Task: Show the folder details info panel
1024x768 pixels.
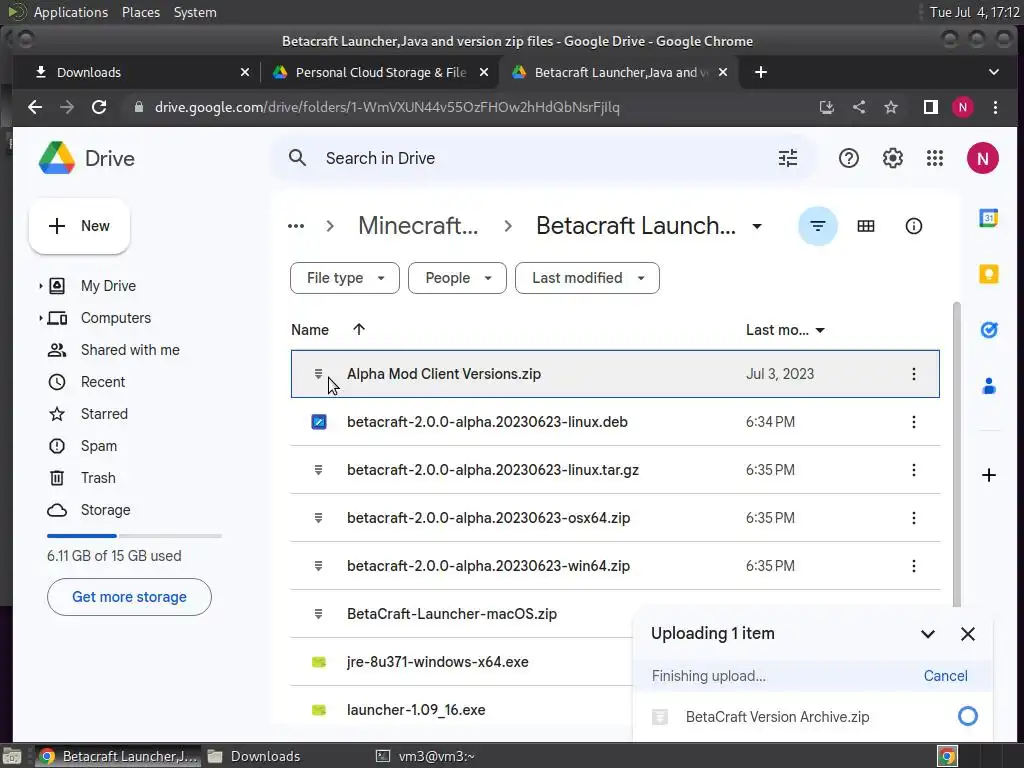Action: (913, 226)
